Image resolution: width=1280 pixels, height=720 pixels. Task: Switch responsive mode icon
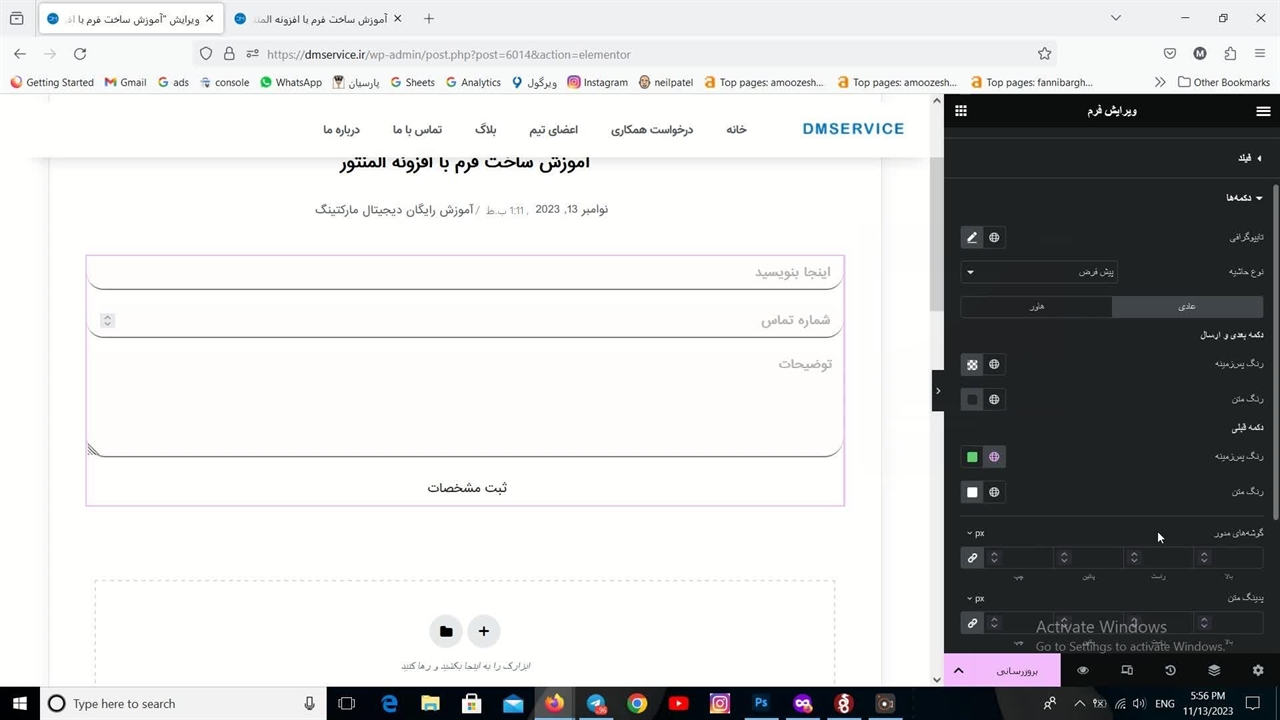pos(1127,670)
